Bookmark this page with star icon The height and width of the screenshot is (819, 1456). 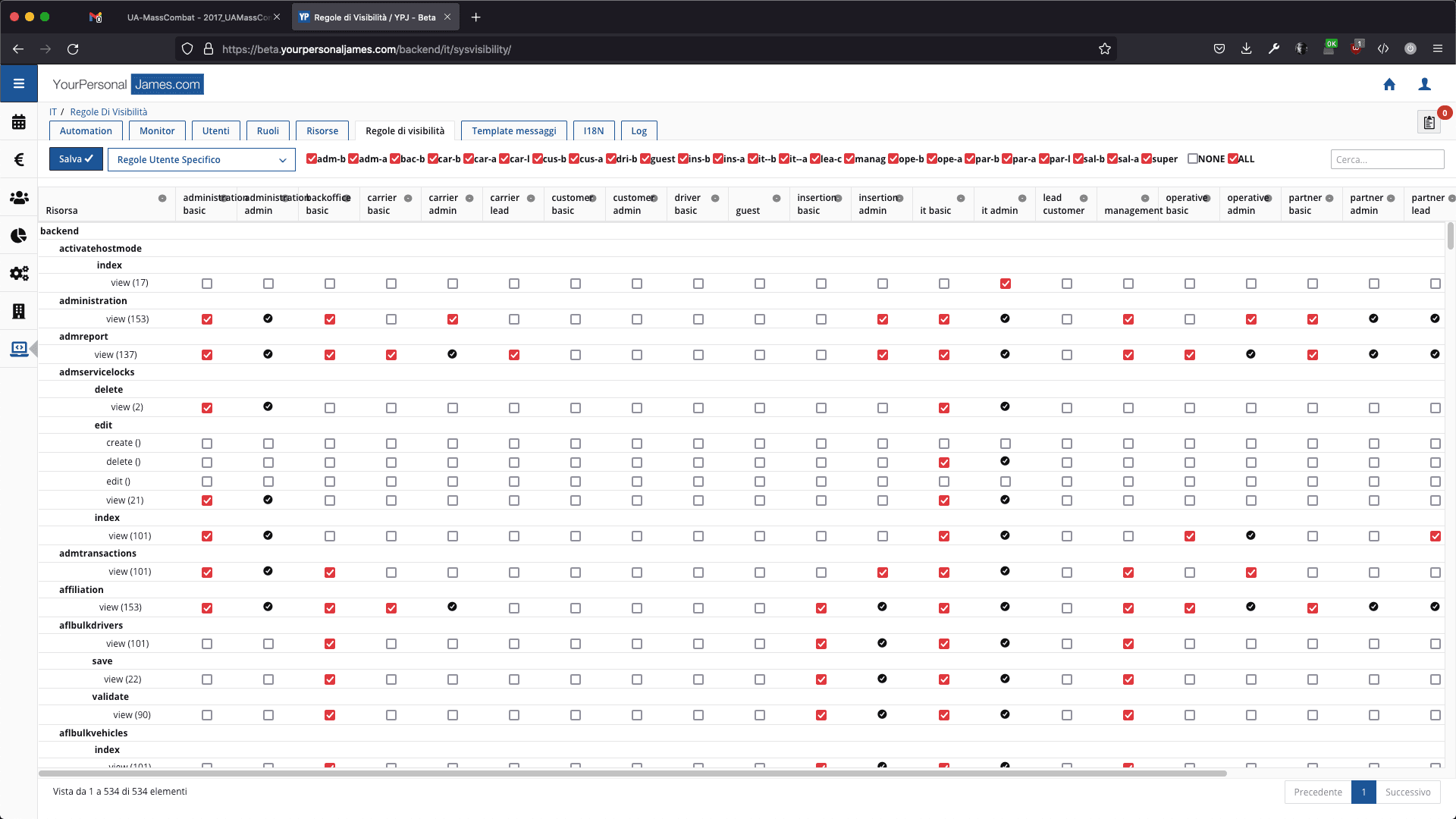[1105, 49]
